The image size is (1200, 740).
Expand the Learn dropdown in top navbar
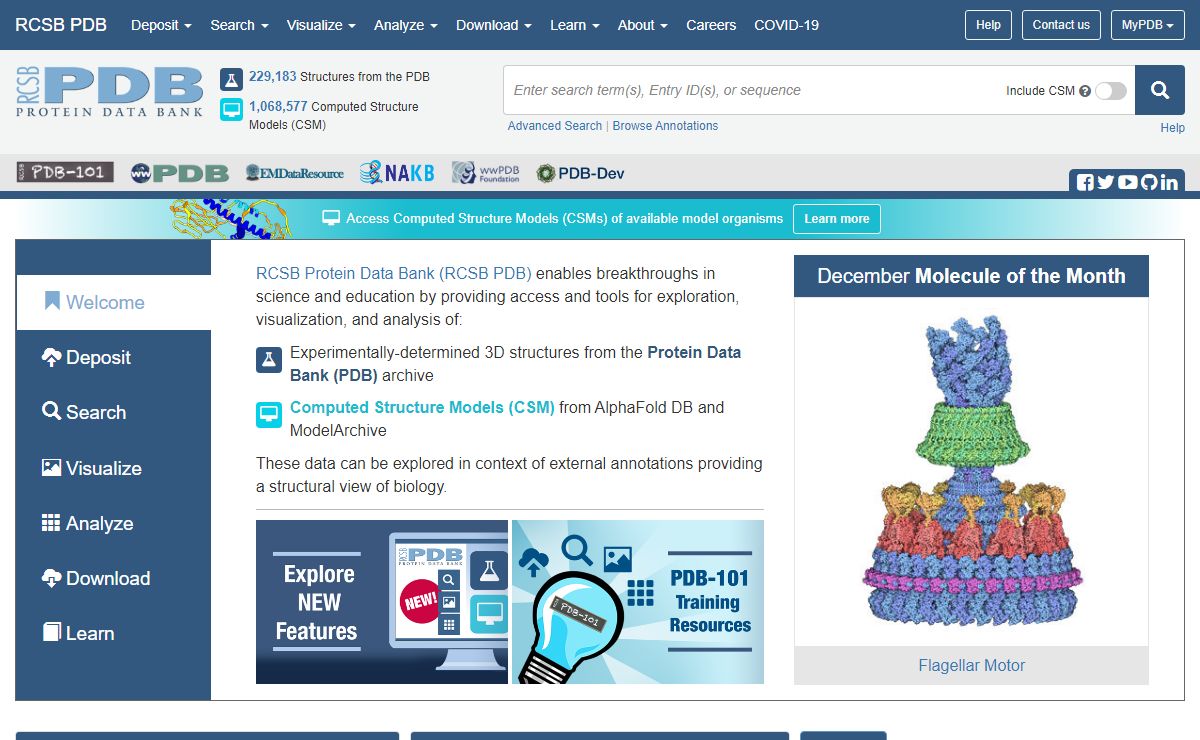tap(575, 25)
